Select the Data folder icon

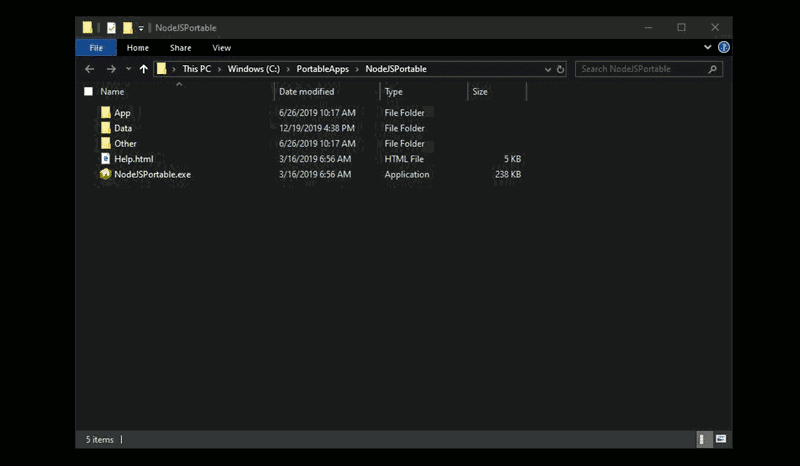point(106,128)
